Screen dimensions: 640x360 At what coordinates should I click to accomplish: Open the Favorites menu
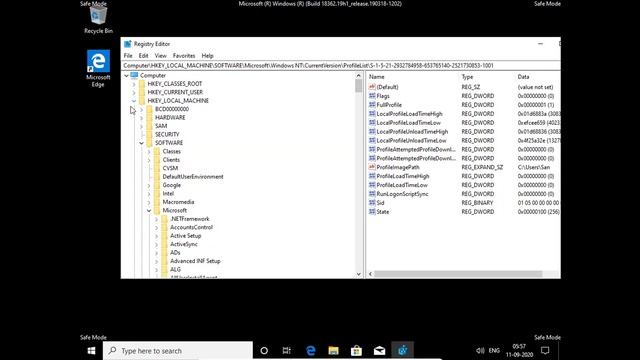[184, 56]
